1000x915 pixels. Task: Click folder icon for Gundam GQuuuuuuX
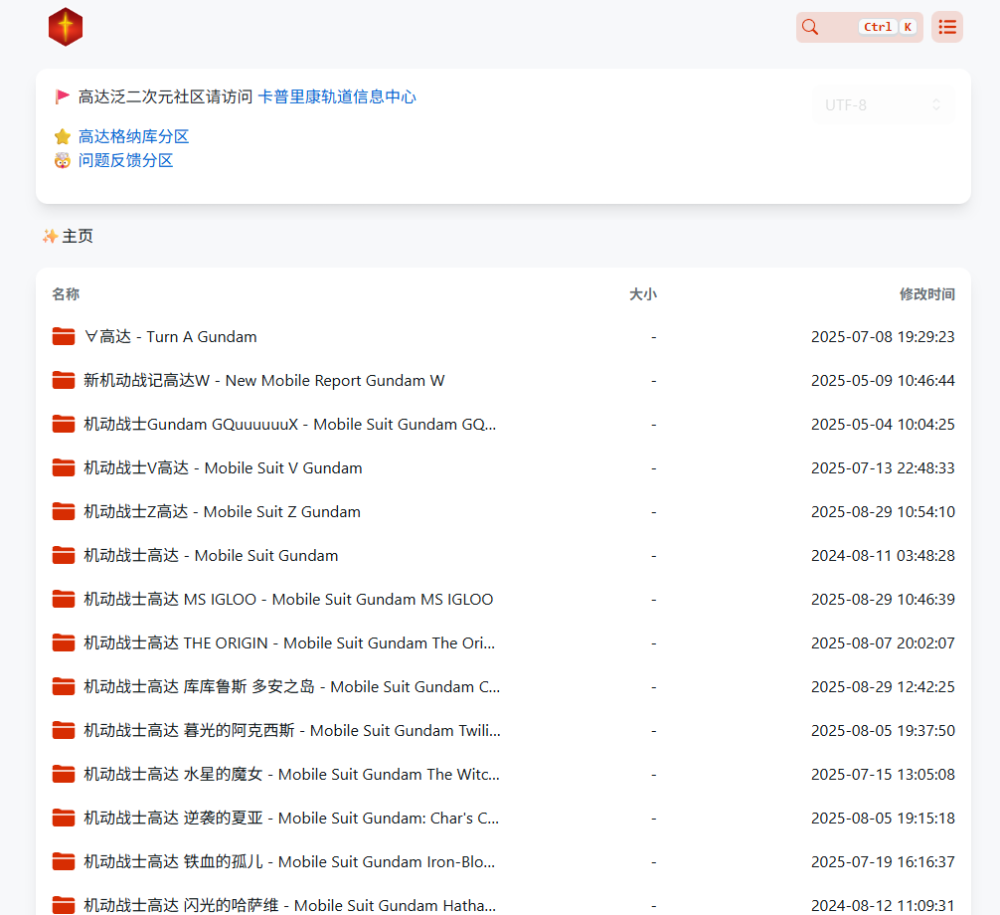point(64,424)
